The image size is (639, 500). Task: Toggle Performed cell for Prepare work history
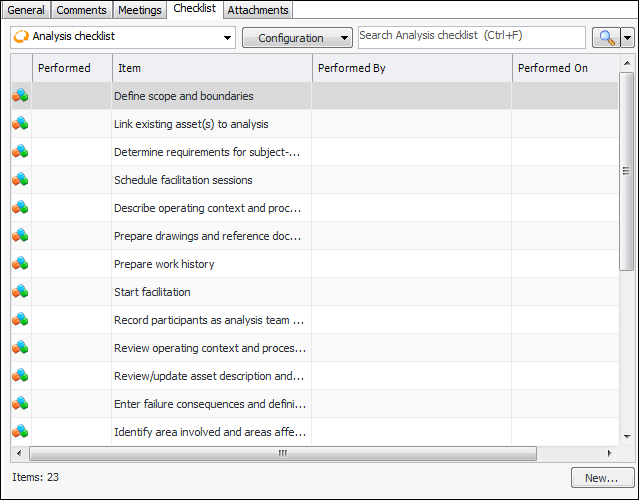[x=72, y=264]
